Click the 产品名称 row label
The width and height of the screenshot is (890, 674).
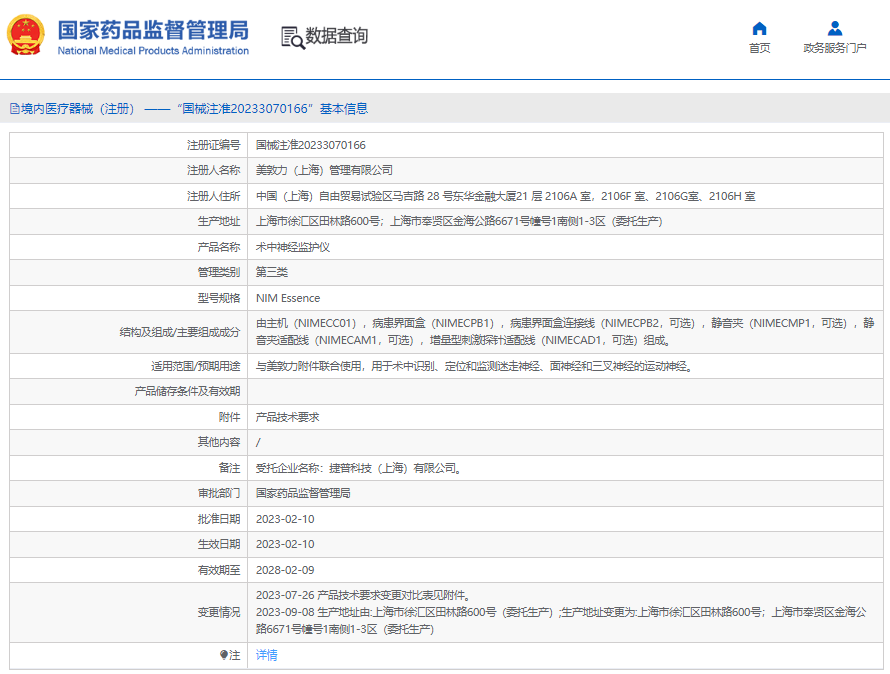coord(219,247)
